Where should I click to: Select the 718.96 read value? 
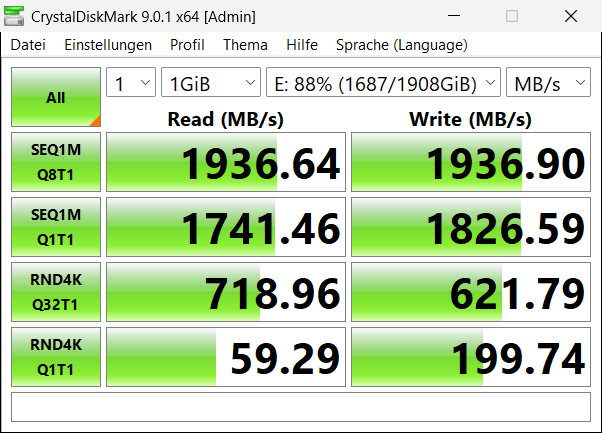[226, 292]
